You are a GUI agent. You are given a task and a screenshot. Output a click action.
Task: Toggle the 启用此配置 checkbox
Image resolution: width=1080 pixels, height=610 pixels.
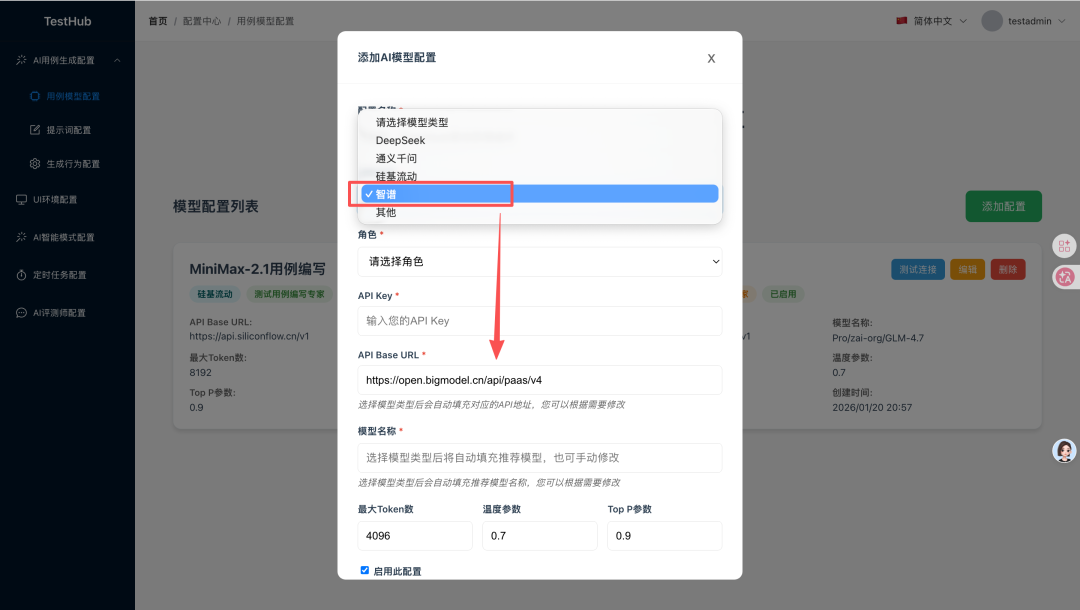[x=364, y=570]
